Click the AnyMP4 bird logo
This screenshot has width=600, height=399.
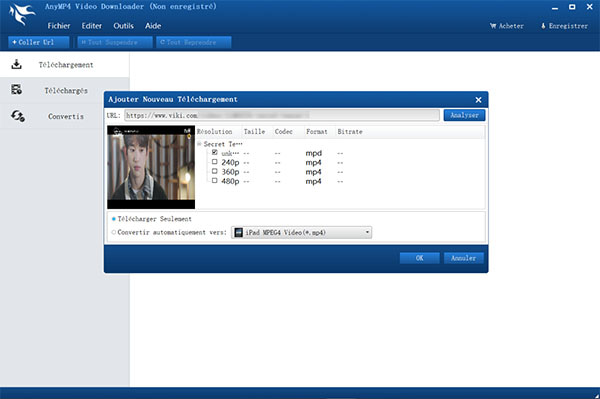(21, 15)
